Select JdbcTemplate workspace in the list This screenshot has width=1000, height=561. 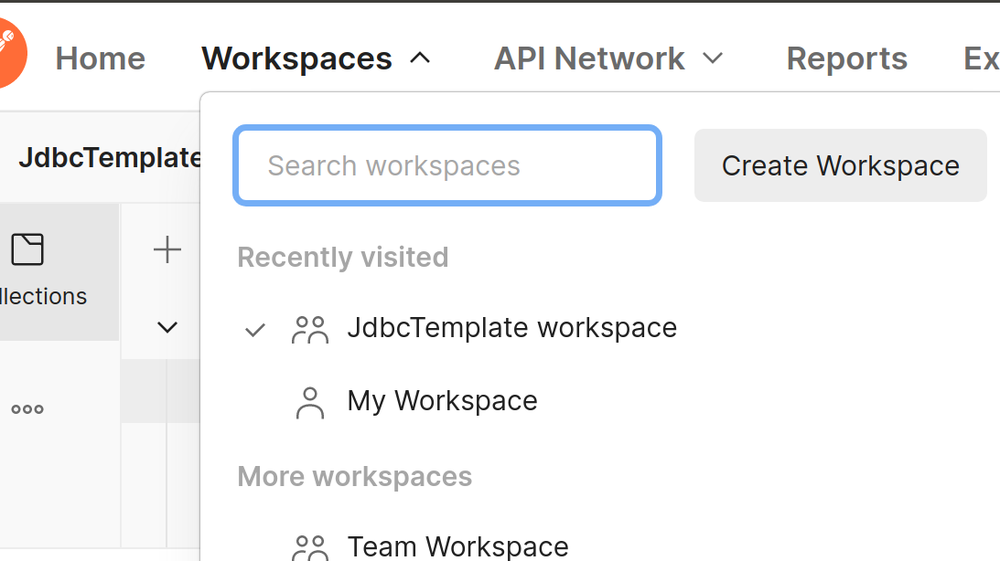(x=511, y=328)
